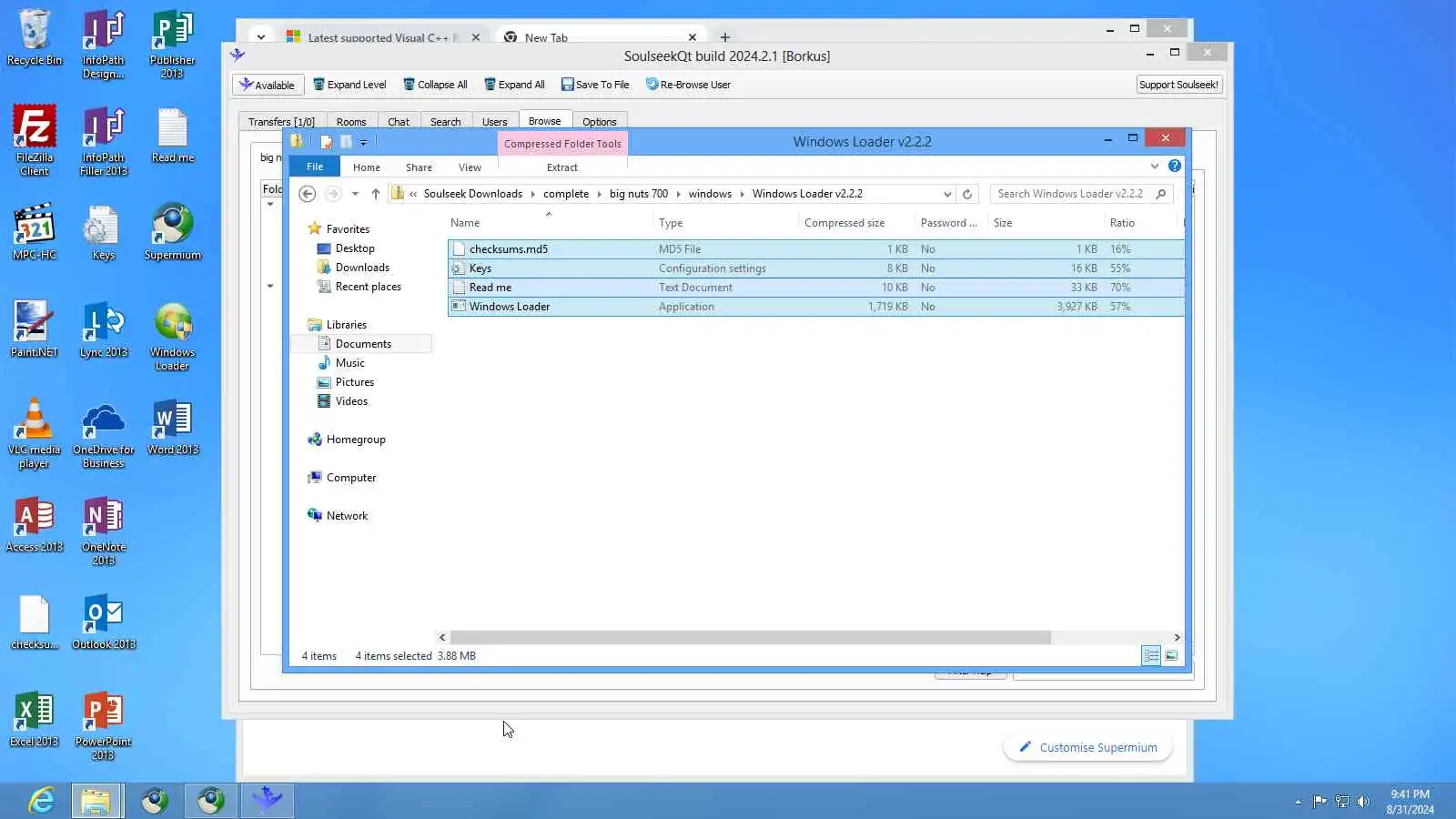Click Re-Browse User button
1456x819 pixels.
click(688, 85)
